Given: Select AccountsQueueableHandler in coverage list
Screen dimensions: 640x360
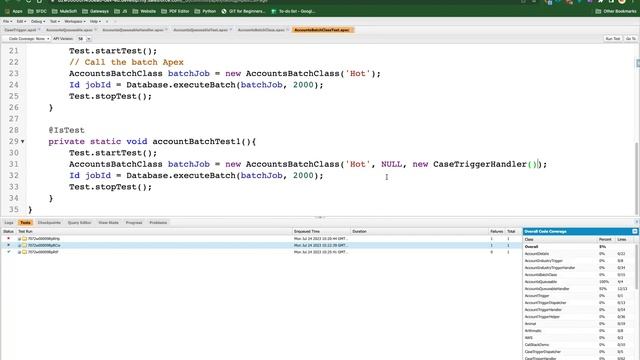Looking at the screenshot, I should pos(547,289).
